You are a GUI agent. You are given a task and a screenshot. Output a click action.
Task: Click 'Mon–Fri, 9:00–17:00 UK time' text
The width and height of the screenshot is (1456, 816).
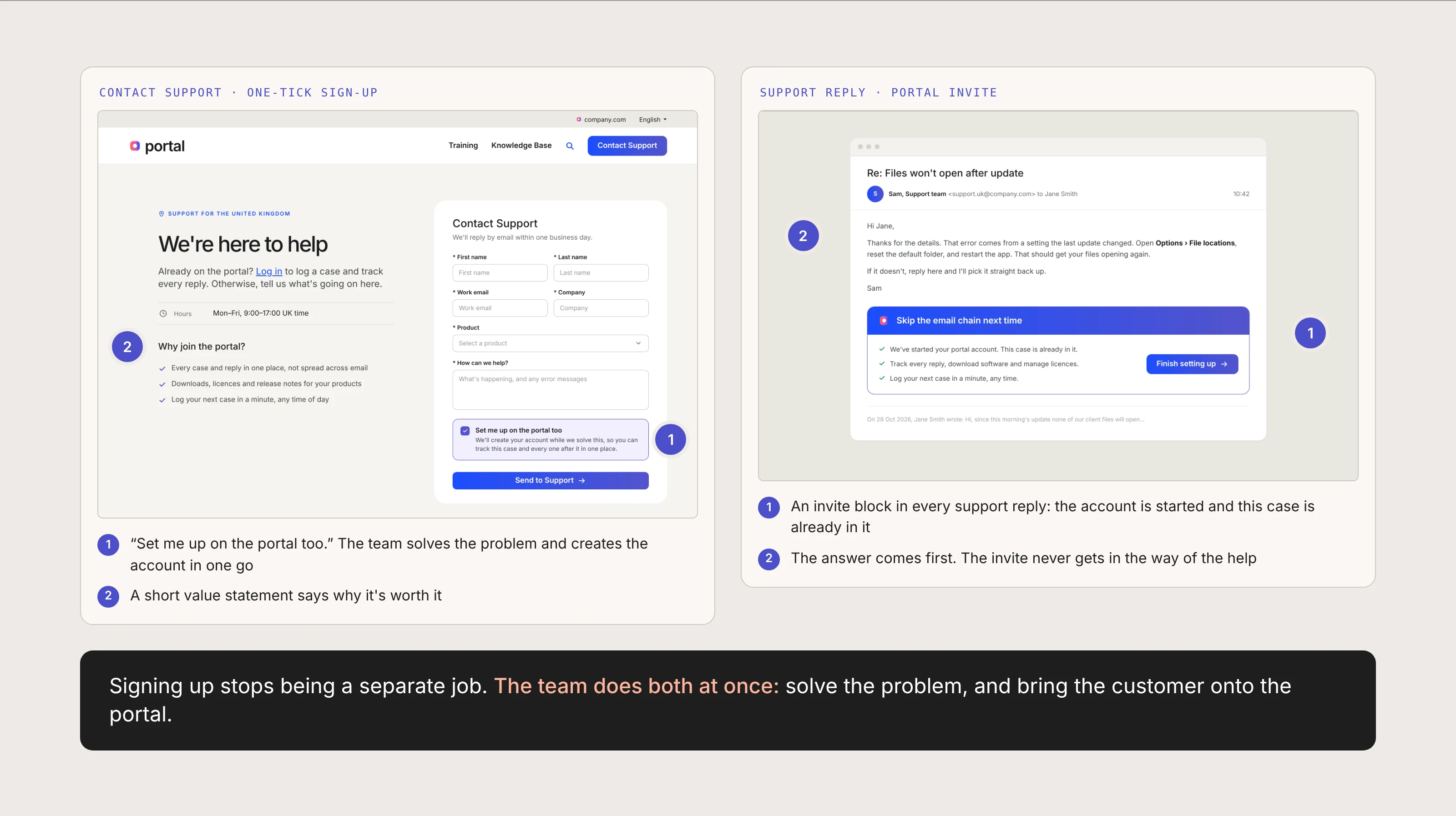point(261,313)
